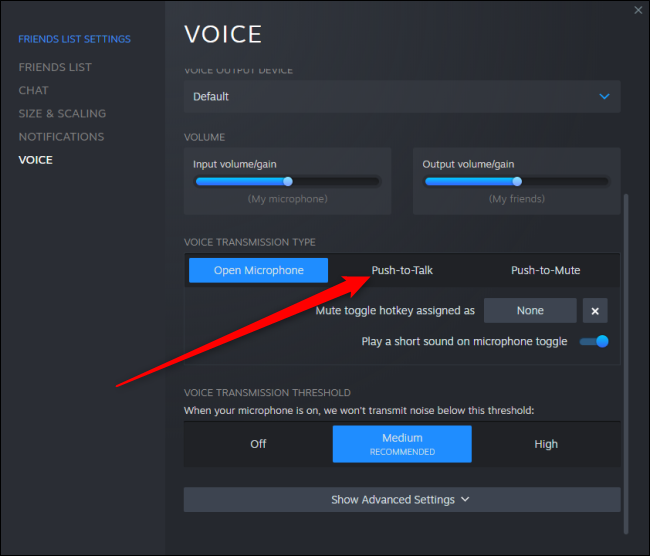Open the Notifications settings tab
Viewport: 650px width, 556px height.
61,136
